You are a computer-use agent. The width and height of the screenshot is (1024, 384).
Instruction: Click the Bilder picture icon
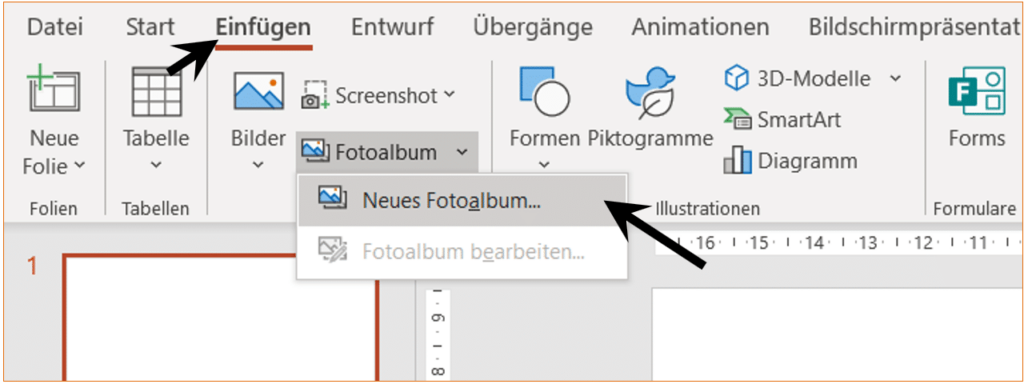[259, 91]
